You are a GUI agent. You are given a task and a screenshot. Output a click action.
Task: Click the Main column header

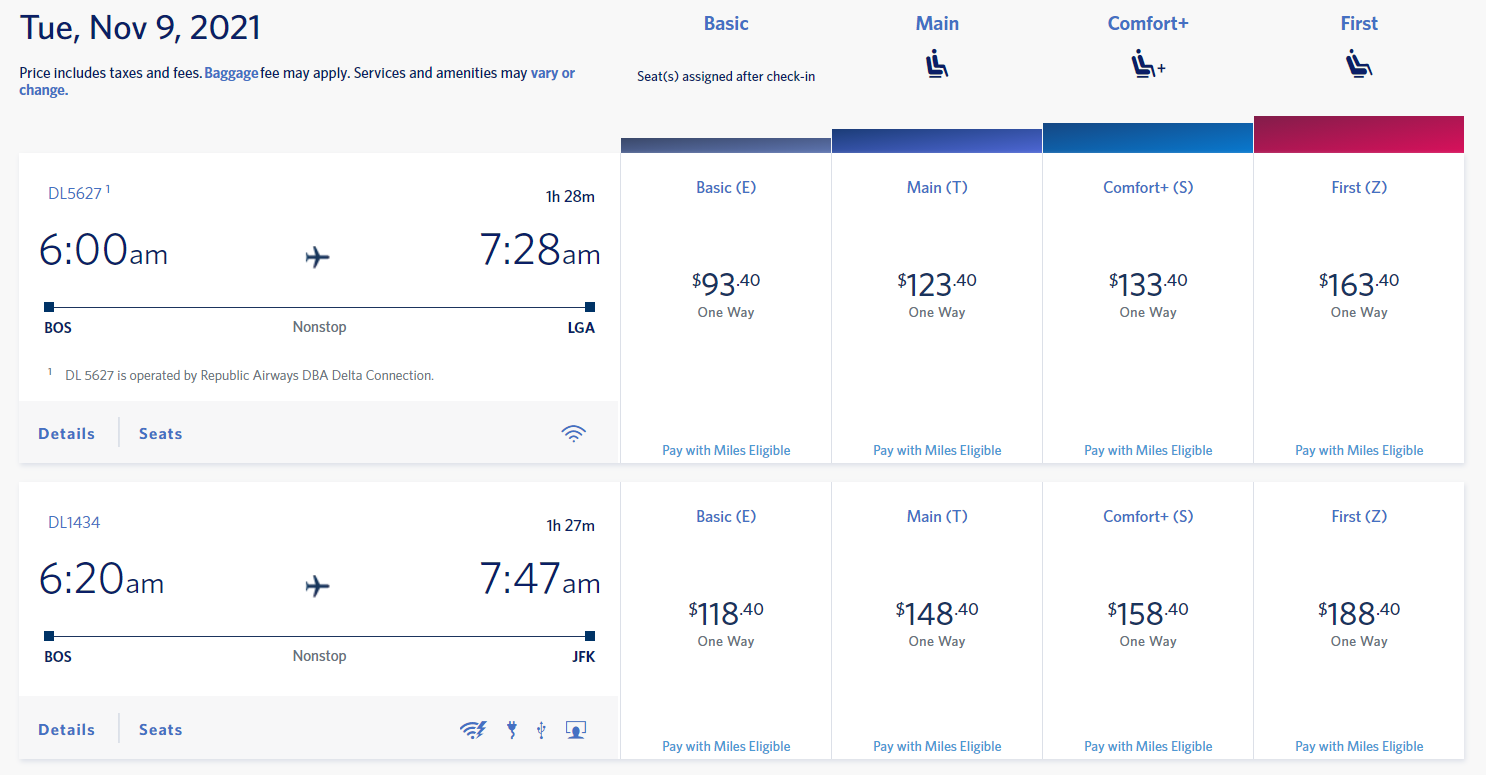click(x=937, y=22)
